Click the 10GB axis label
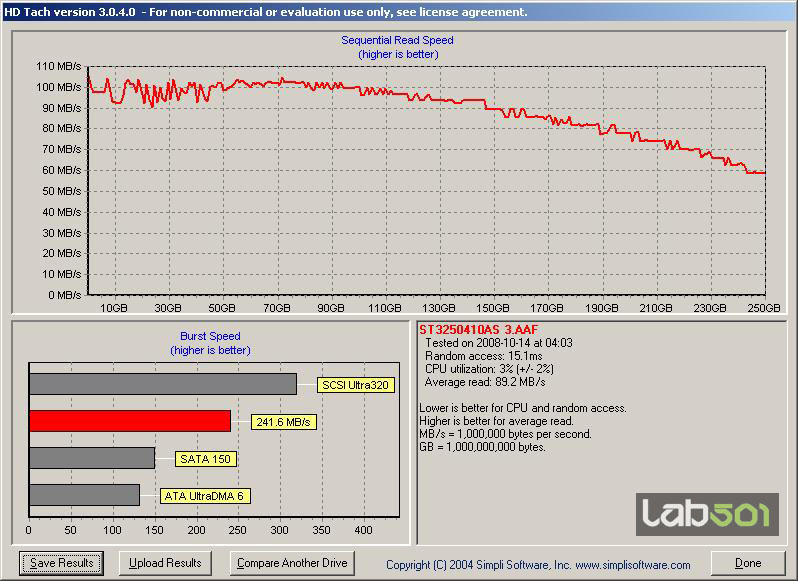The height and width of the screenshot is (581, 798). (113, 308)
